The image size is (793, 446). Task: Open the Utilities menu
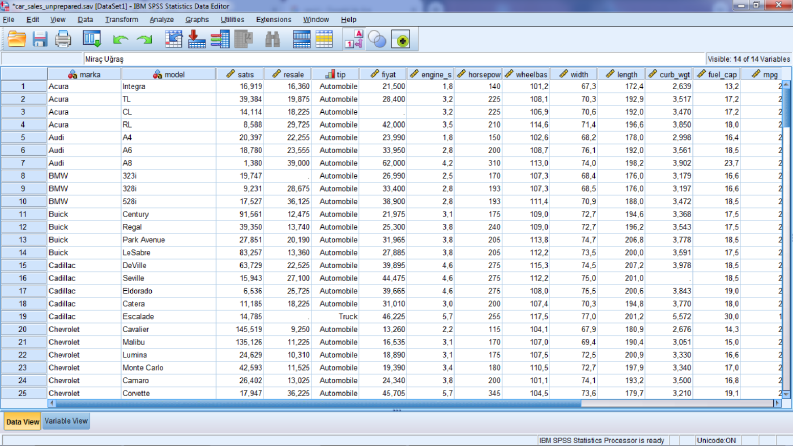click(x=232, y=19)
